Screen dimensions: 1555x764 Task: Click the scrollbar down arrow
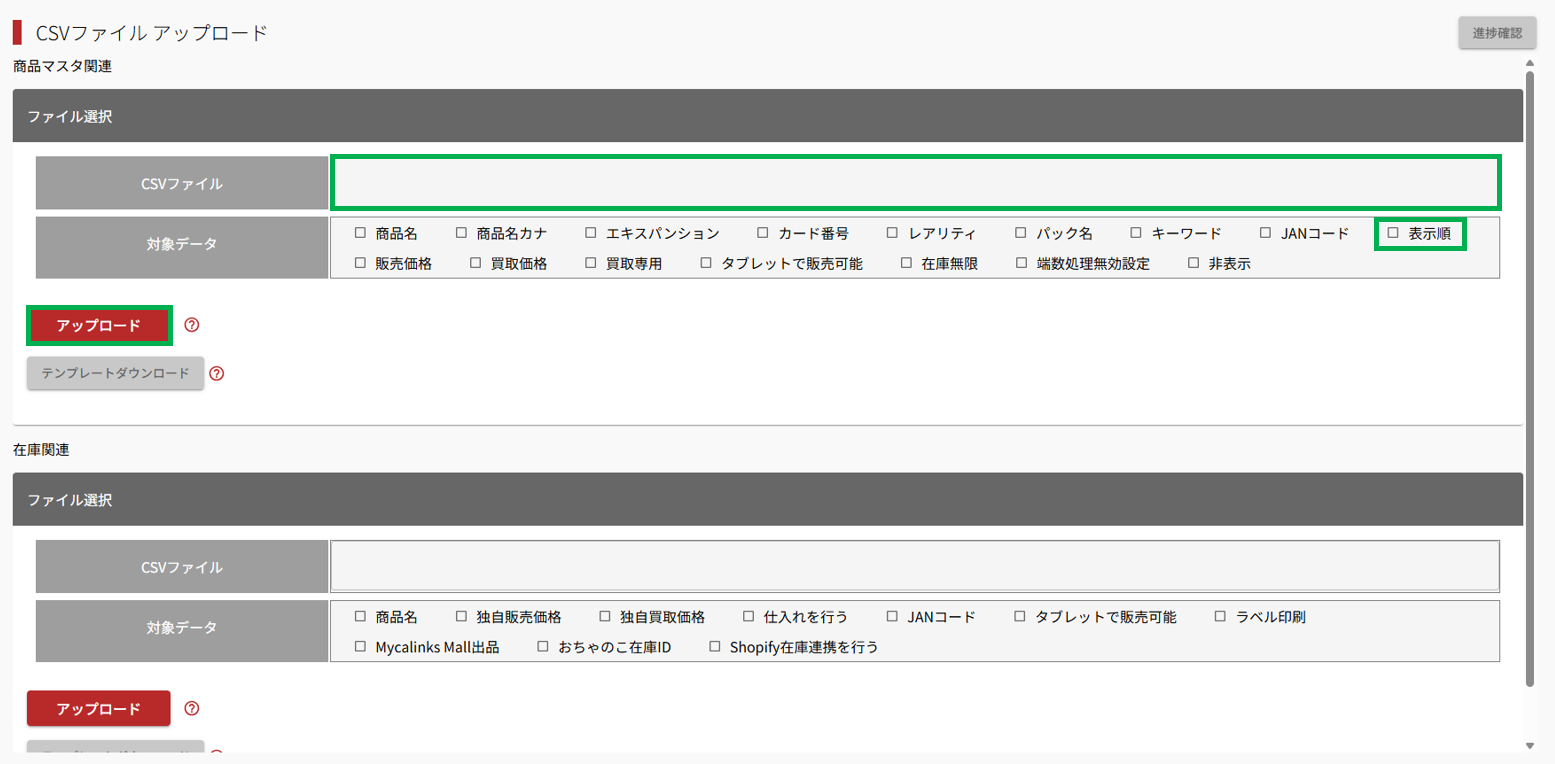(x=1529, y=745)
